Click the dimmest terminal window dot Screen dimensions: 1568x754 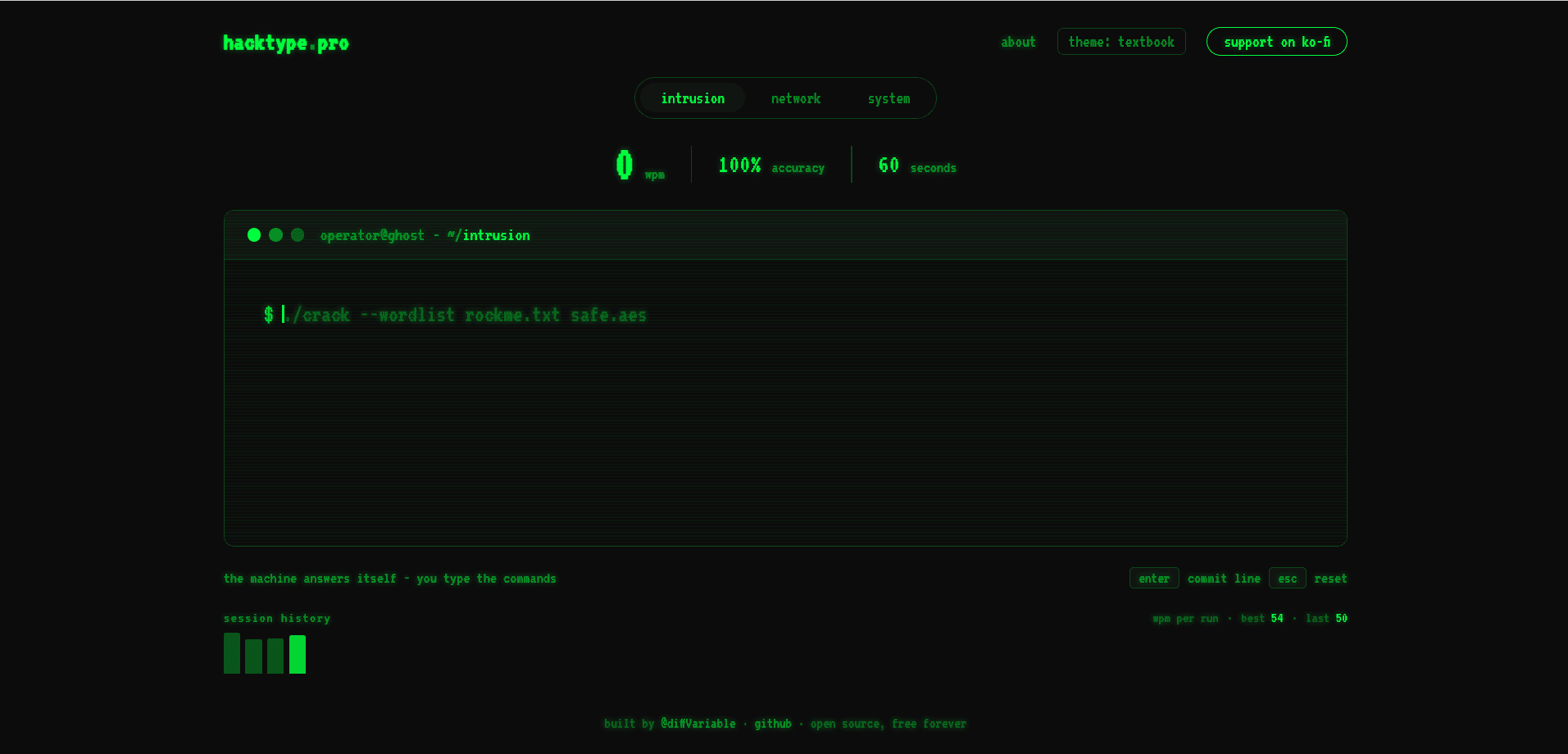pyautogui.click(x=298, y=235)
